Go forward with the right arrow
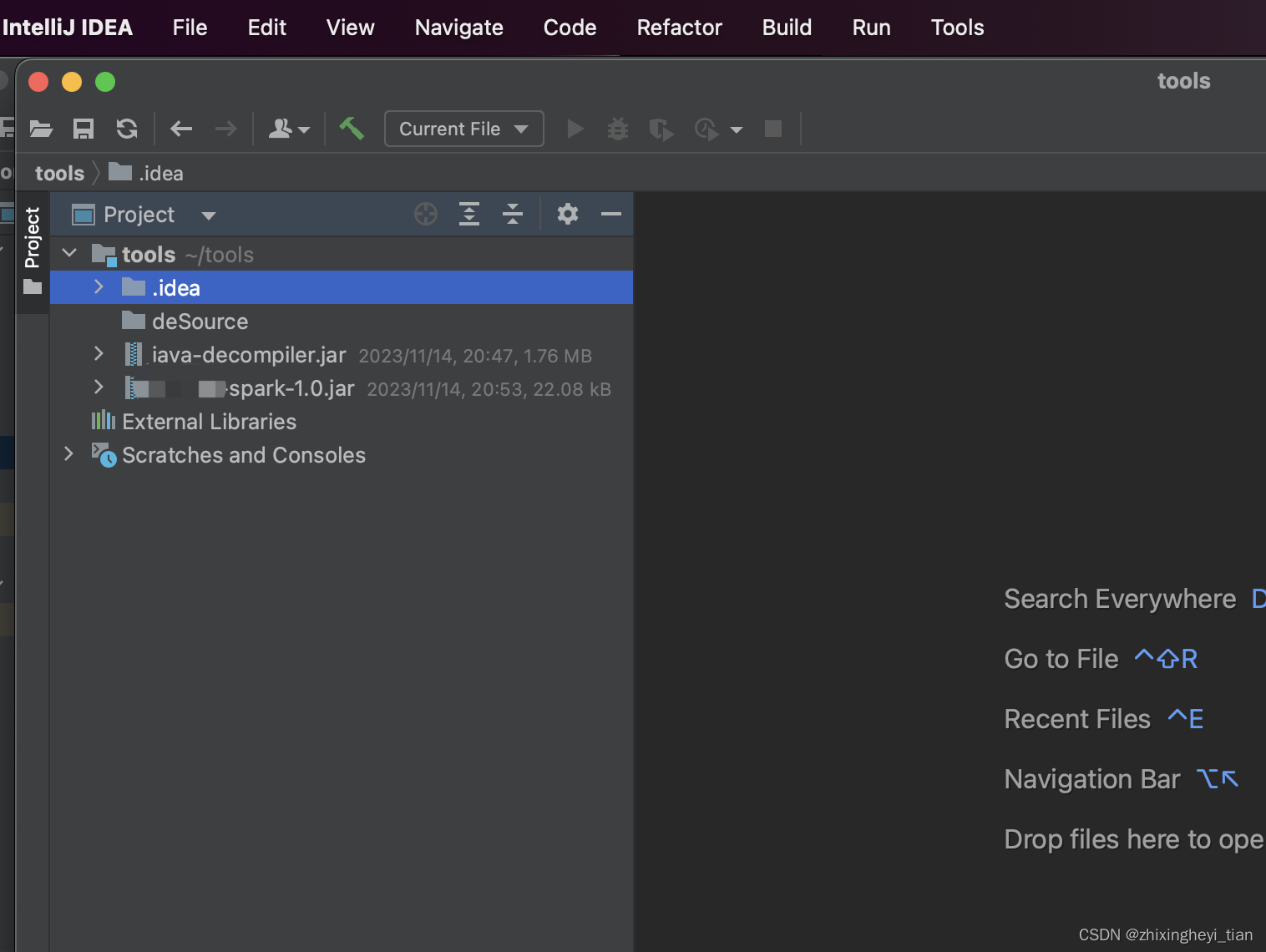 [x=225, y=129]
